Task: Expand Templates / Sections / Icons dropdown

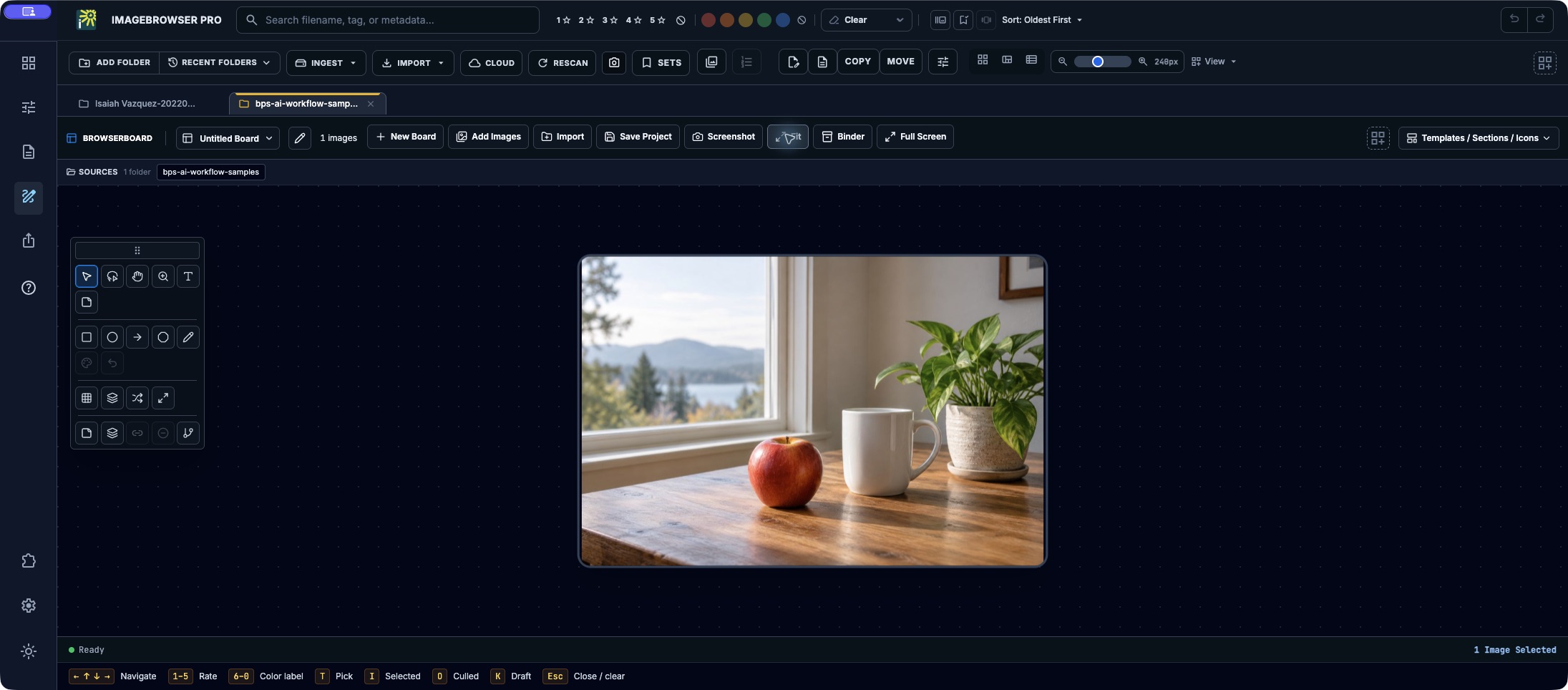Action: pos(1479,137)
